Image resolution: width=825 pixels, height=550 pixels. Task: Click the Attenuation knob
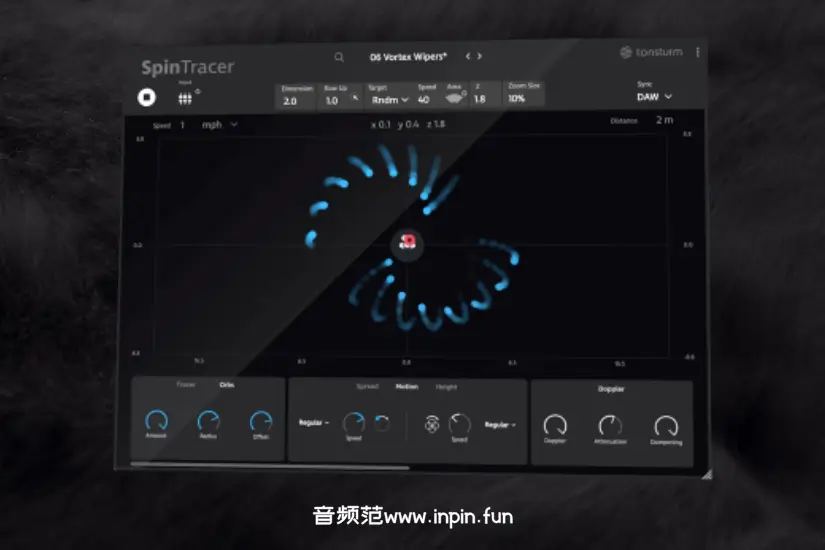(x=610, y=426)
